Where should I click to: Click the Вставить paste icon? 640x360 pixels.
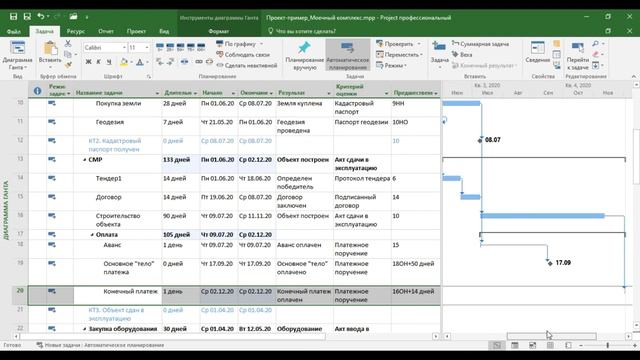[x=50, y=48]
